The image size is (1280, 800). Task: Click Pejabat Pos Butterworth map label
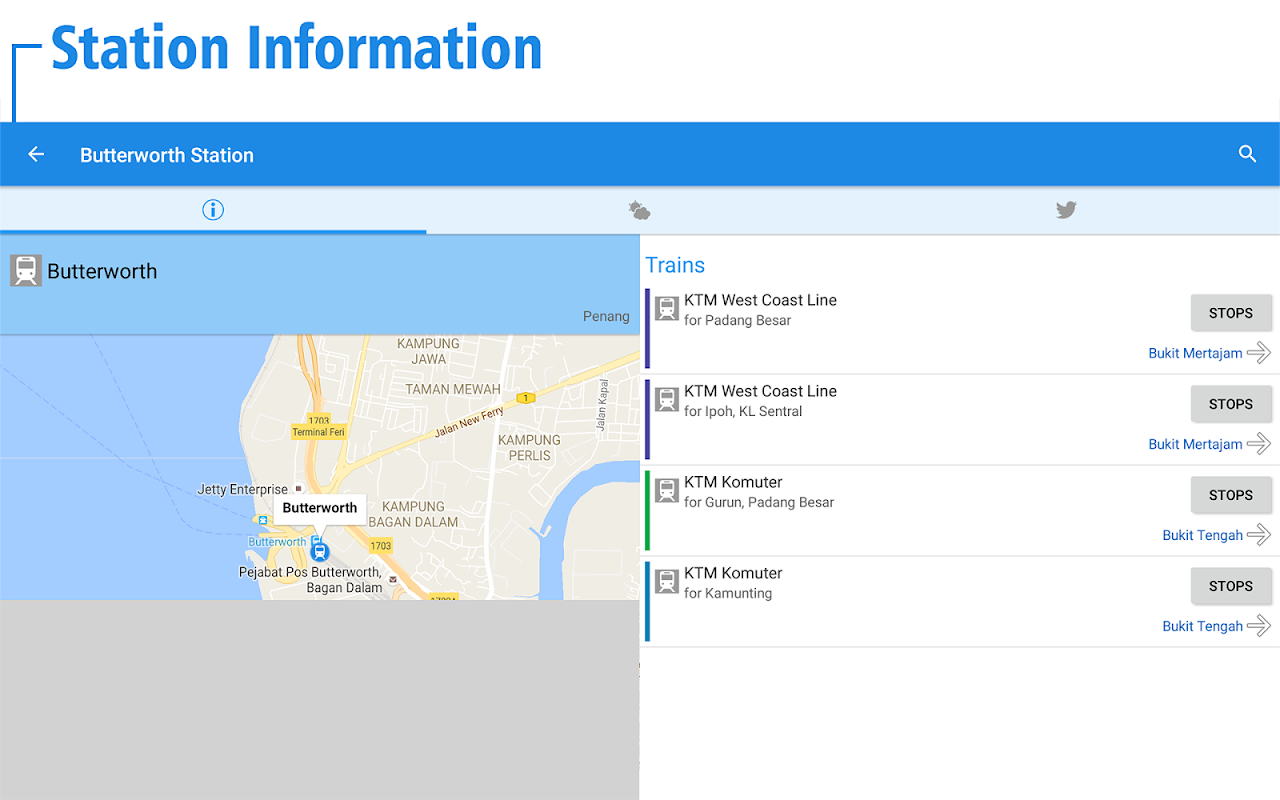click(x=310, y=580)
